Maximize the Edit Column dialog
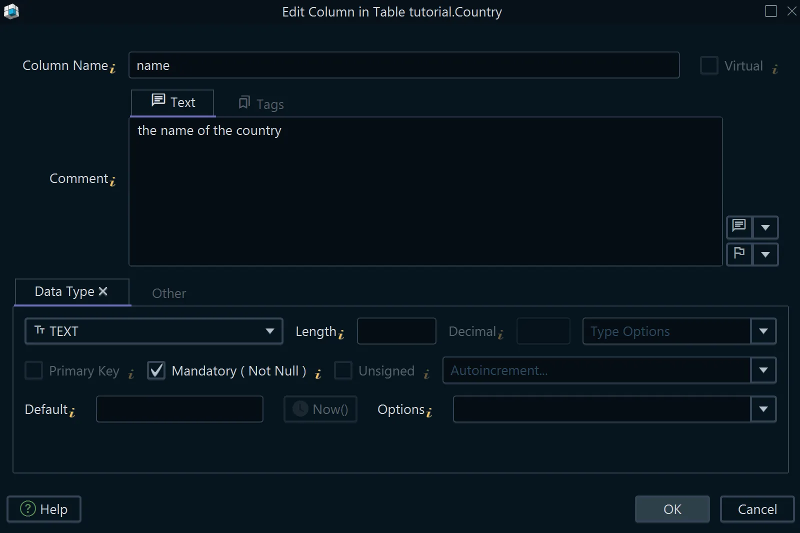 [x=771, y=11]
